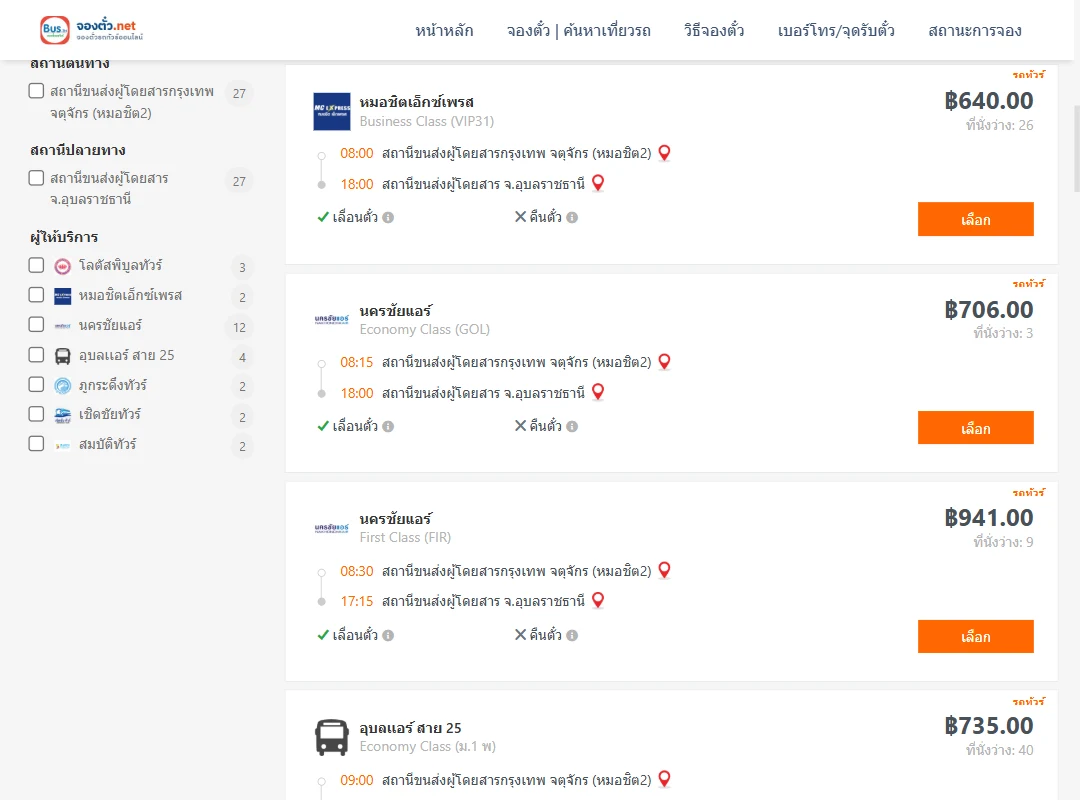Click the ที่นั่งว่าง: 40 seats text
Screen dimensions: 1080x800
(999, 750)
